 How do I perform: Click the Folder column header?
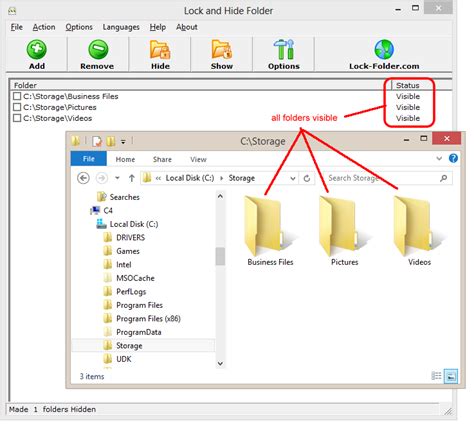[200, 85]
